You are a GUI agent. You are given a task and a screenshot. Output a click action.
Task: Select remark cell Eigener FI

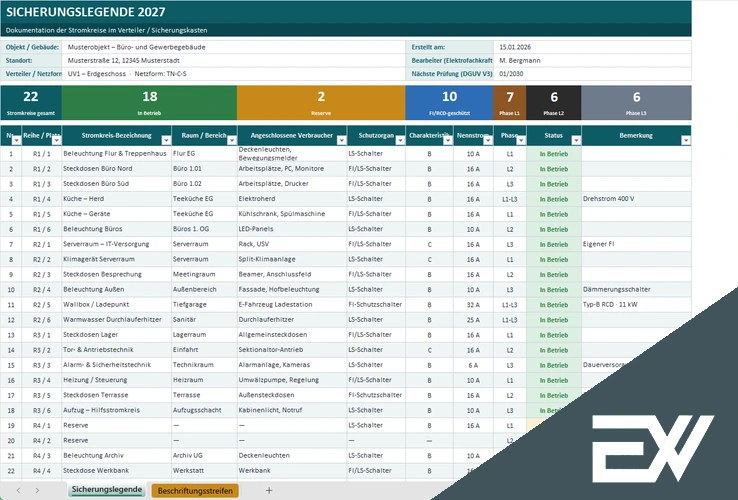(x=636, y=244)
